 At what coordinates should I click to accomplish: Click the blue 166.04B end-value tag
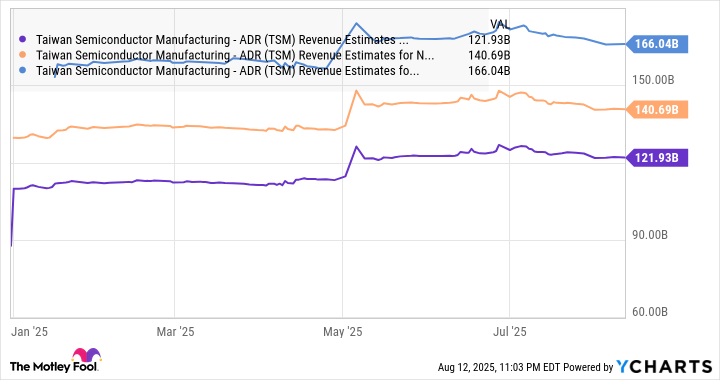coord(657,44)
